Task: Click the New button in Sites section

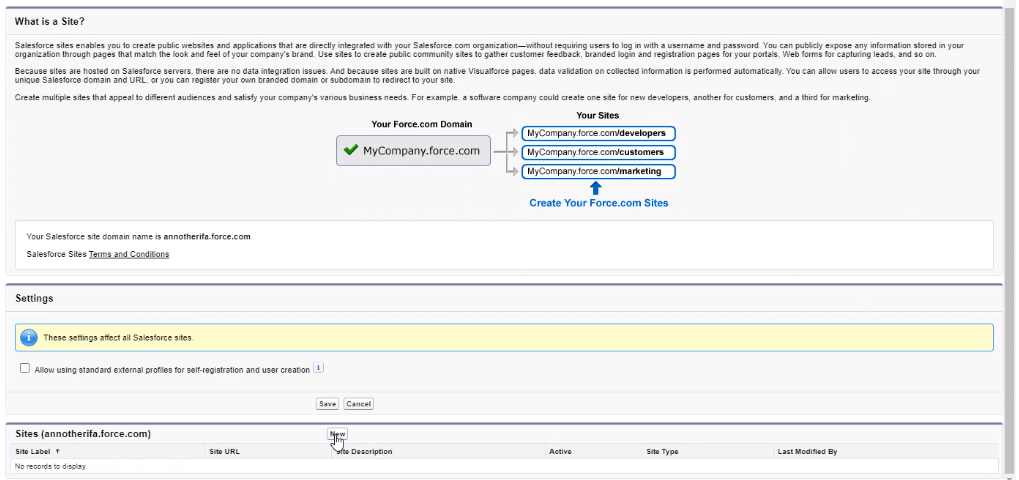Action: [337, 434]
